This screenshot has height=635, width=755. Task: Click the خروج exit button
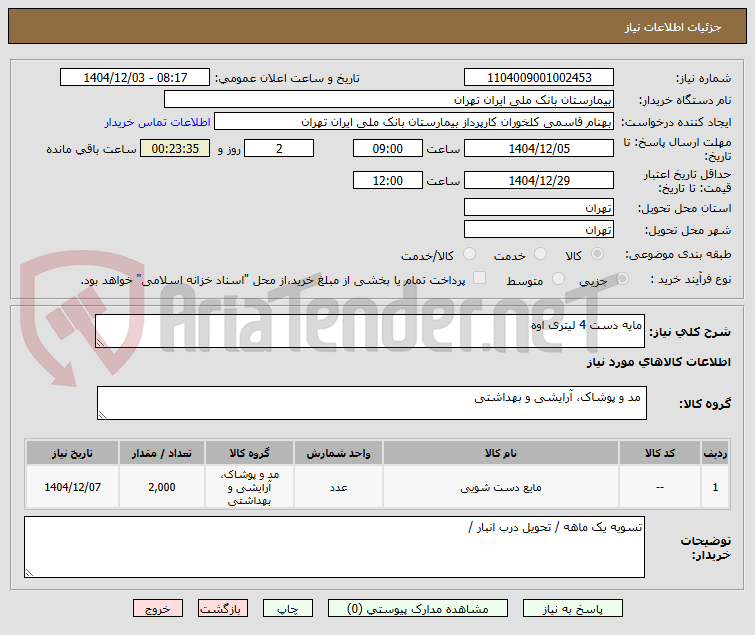coord(158,609)
